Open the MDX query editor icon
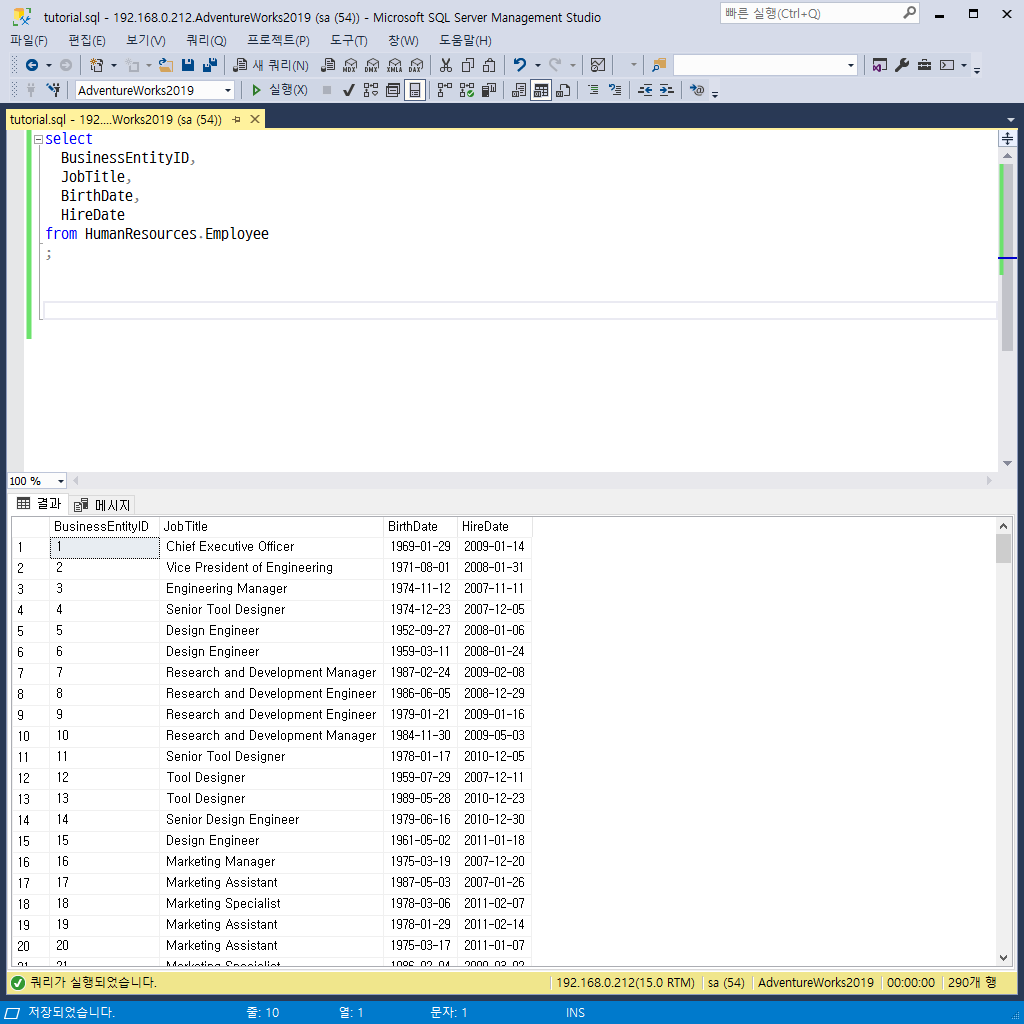Image resolution: width=1024 pixels, height=1024 pixels. (x=349, y=65)
